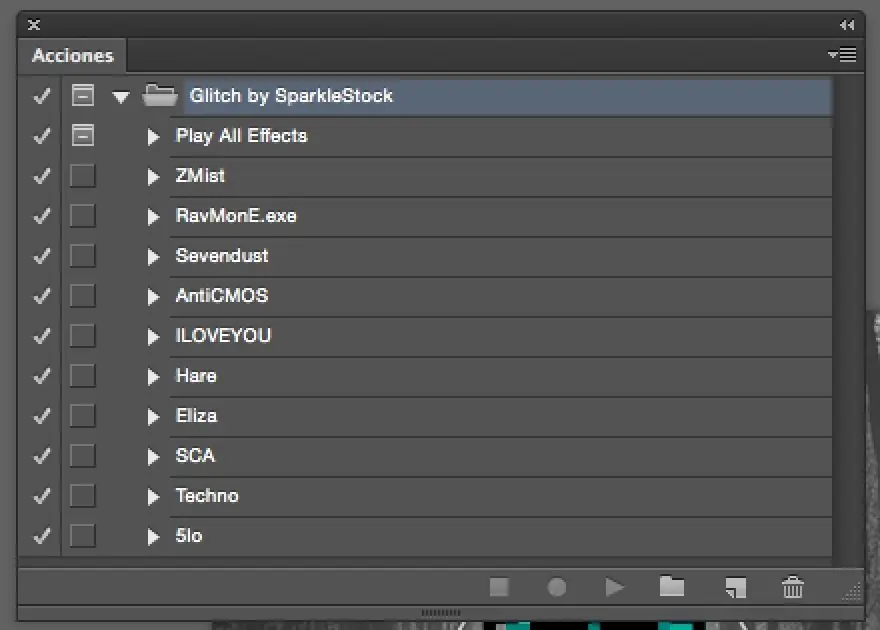Expand the 5lo action
Screen dimensions: 880x630
[153, 536]
